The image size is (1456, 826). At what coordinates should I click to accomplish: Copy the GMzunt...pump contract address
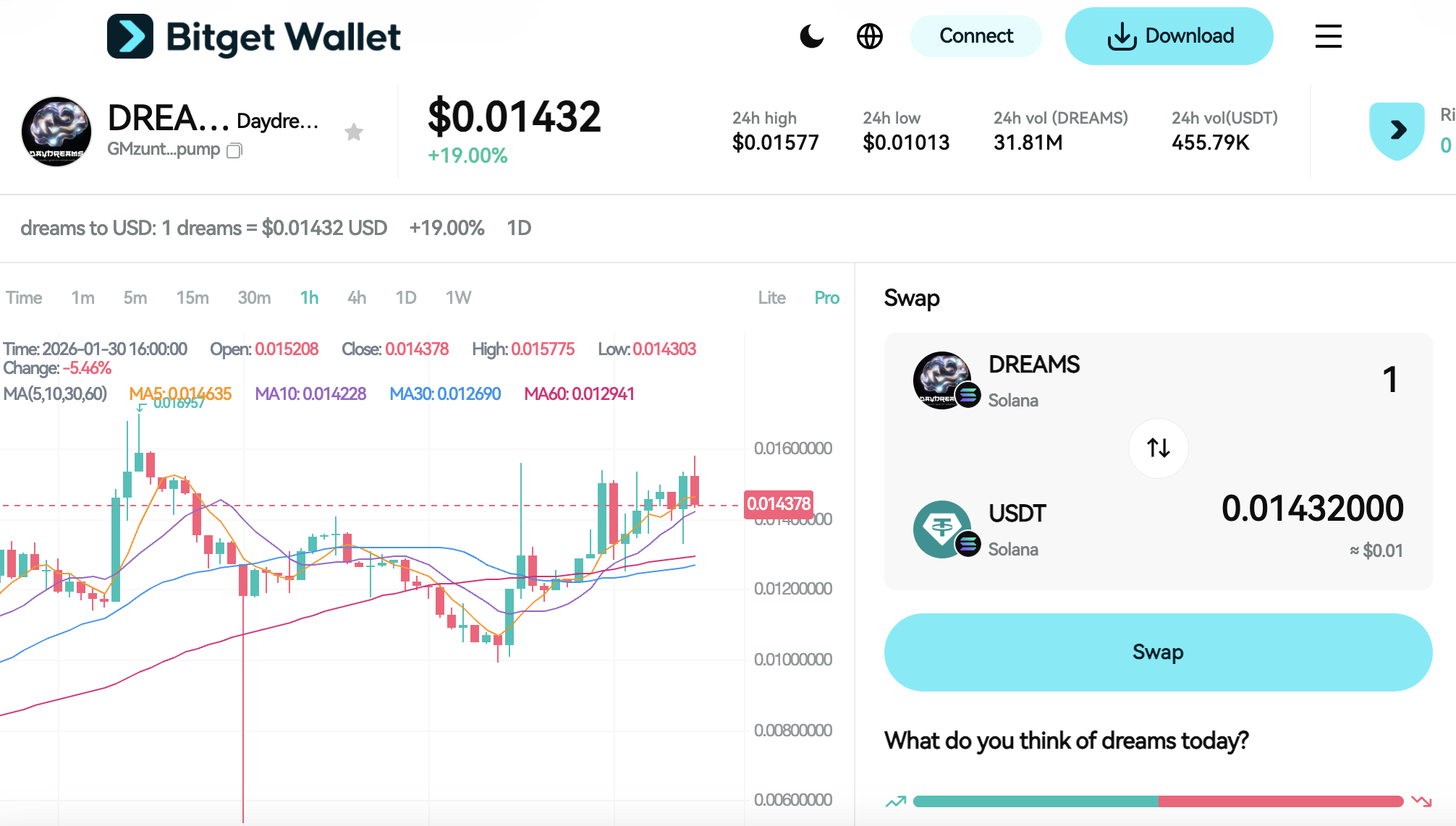coord(234,150)
